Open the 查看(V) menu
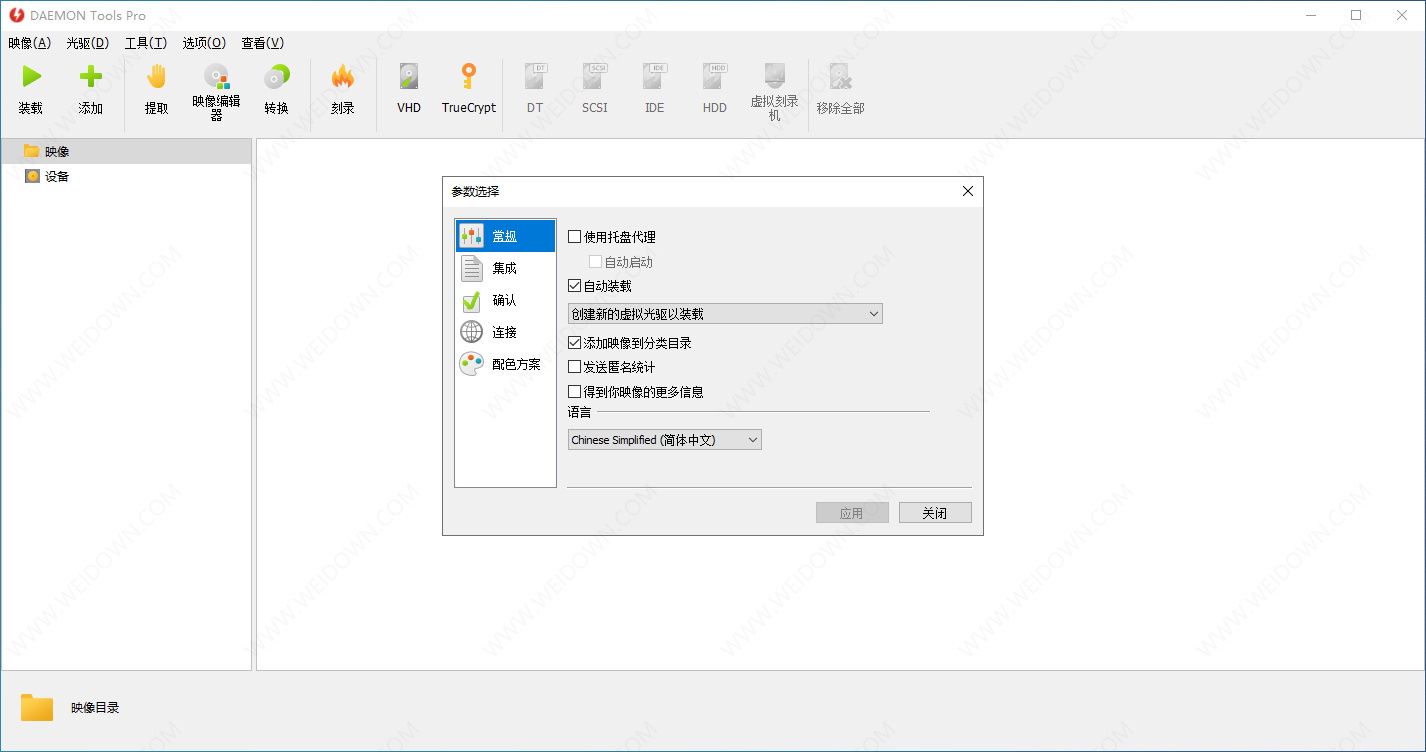Image resolution: width=1426 pixels, height=752 pixels. tap(263, 43)
